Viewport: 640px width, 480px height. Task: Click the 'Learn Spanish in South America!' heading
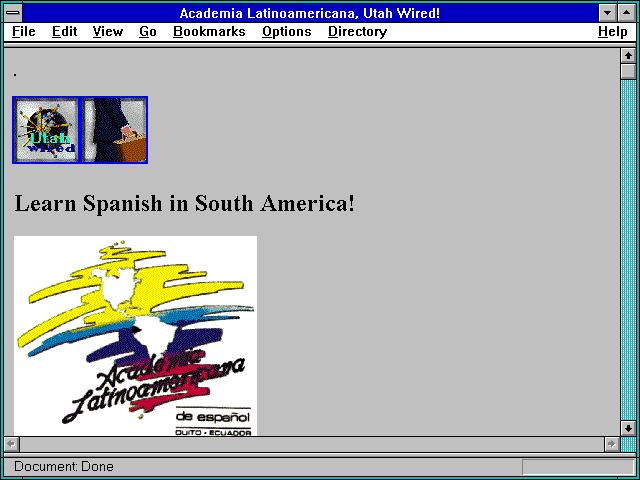(x=184, y=203)
